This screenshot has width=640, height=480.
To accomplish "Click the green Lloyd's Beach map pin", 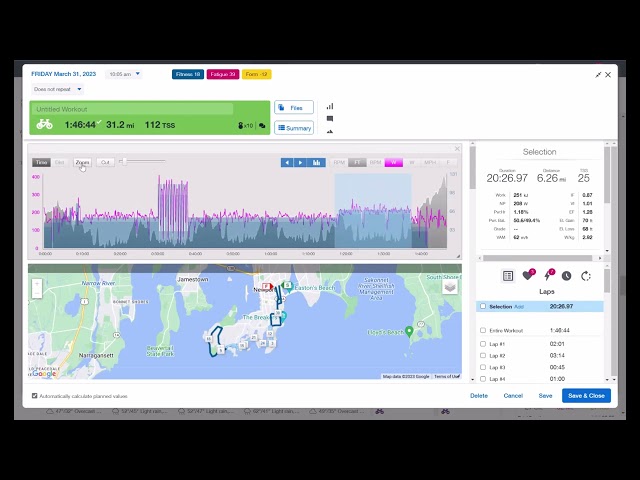I will click(x=409, y=331).
